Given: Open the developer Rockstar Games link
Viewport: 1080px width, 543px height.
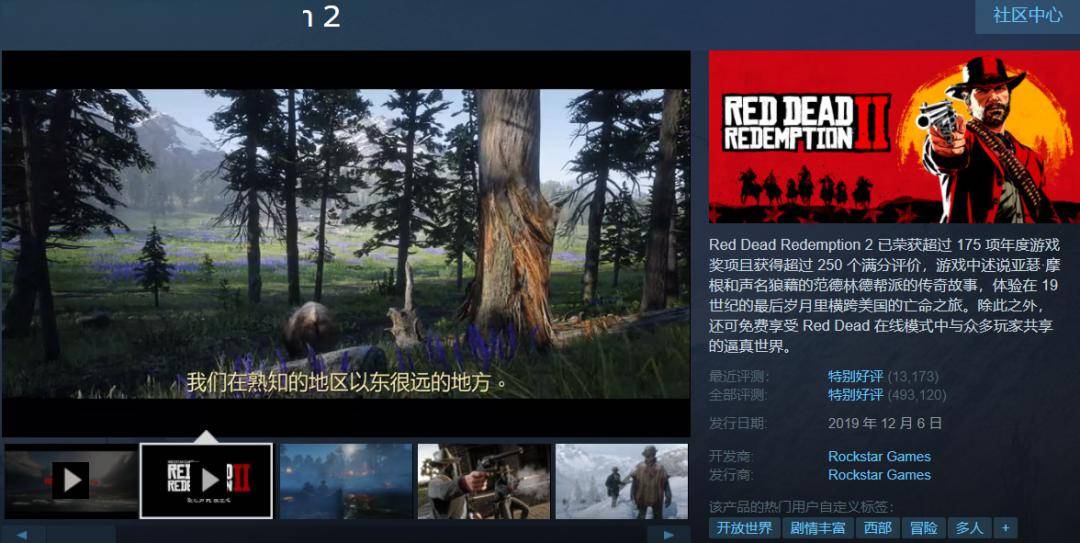Looking at the screenshot, I should tap(879, 456).
